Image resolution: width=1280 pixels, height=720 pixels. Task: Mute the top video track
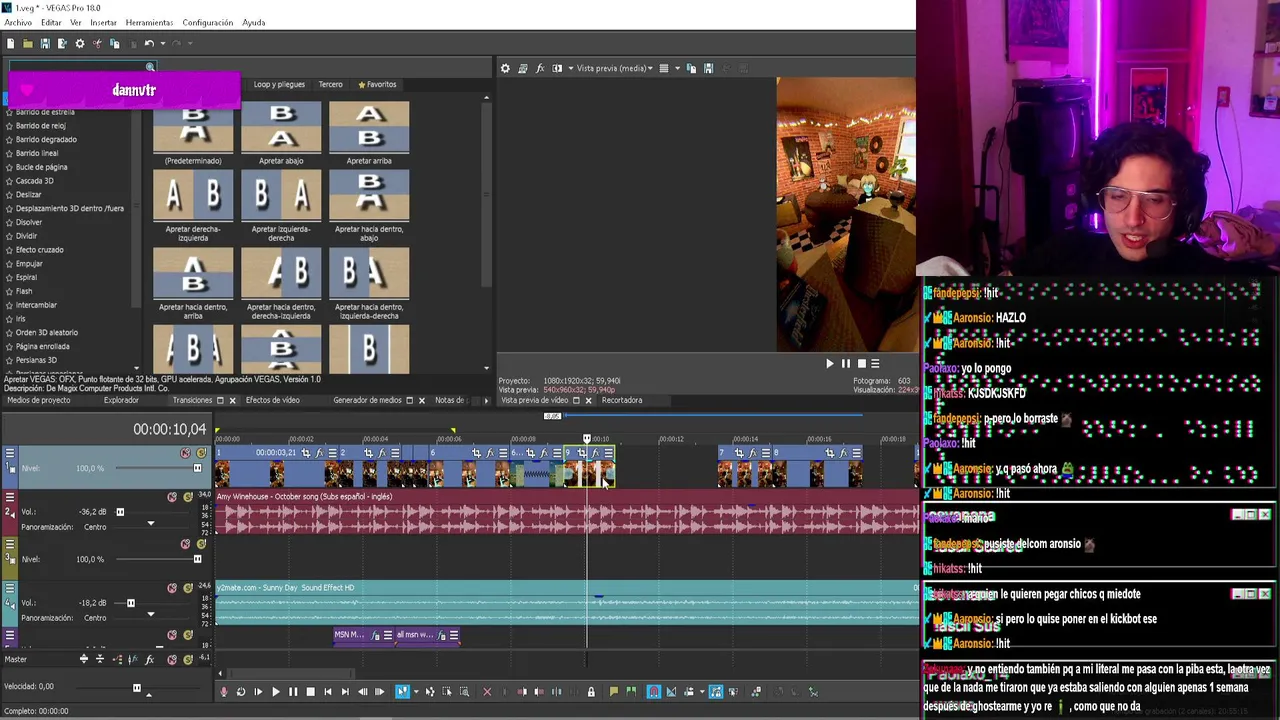point(185,453)
